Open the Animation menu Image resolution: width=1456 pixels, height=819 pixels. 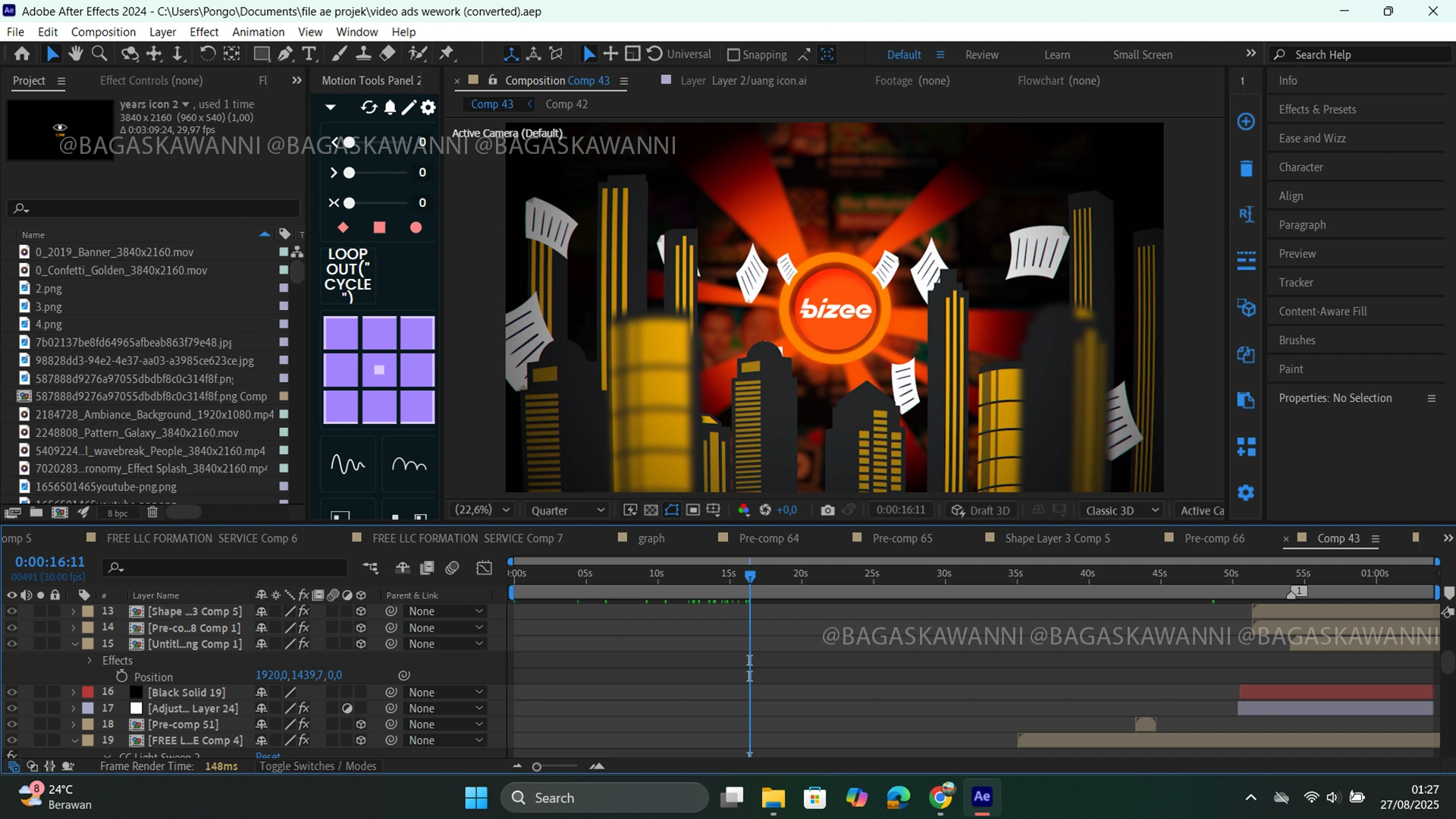click(x=258, y=32)
